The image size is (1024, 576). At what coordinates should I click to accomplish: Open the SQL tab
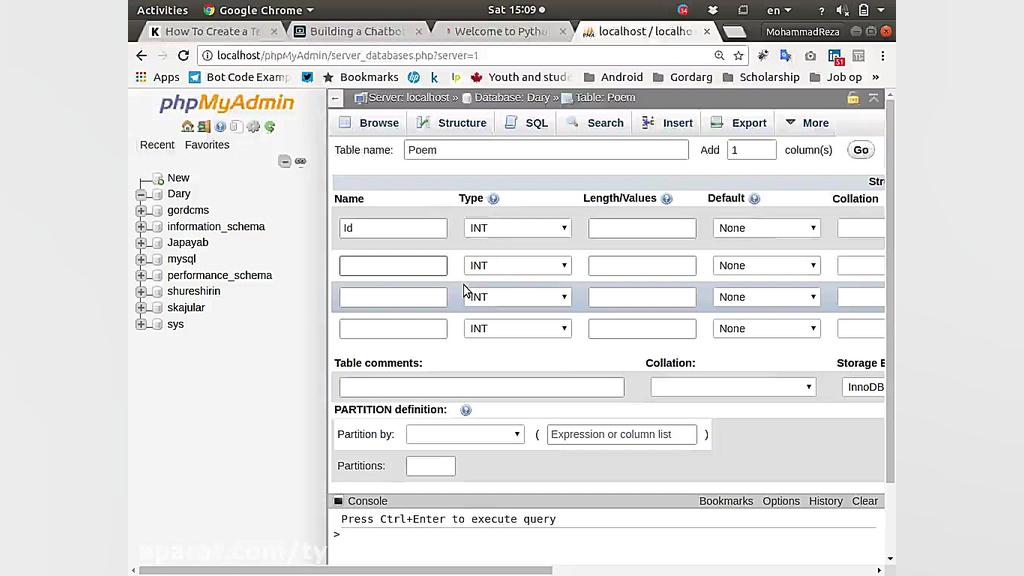(x=526, y=123)
